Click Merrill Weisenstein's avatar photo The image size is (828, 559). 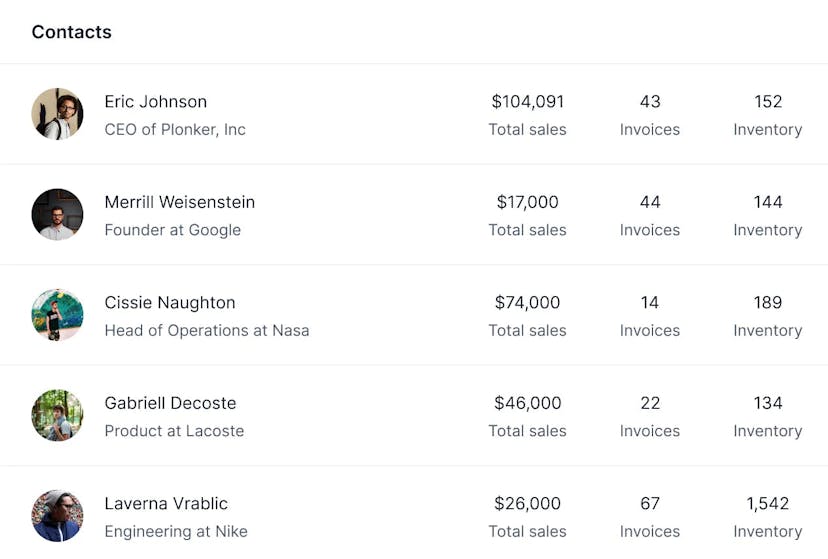tap(57, 215)
